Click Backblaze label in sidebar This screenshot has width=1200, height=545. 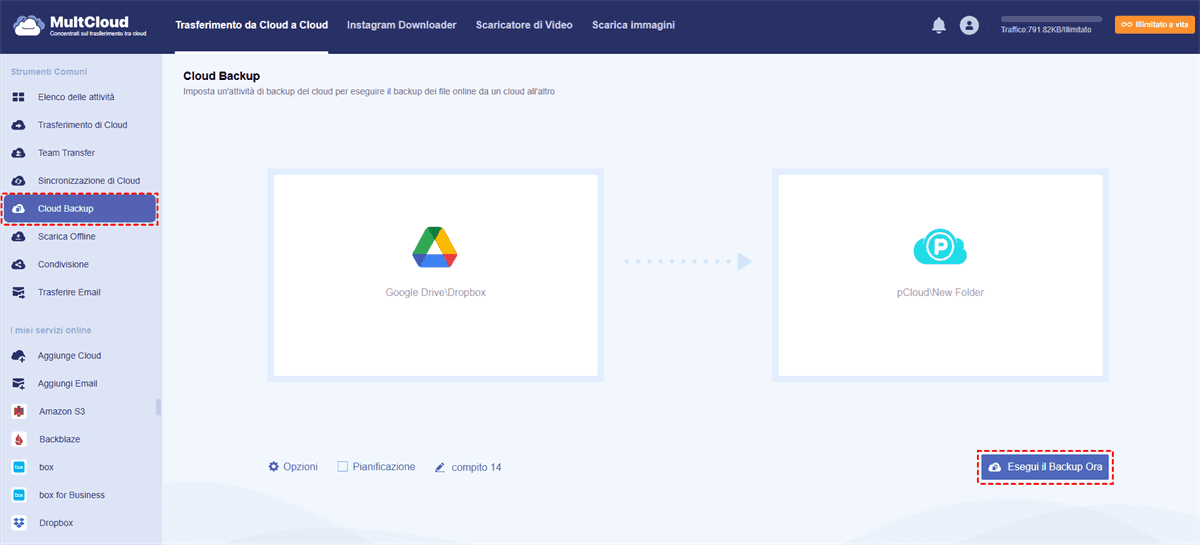coord(60,439)
